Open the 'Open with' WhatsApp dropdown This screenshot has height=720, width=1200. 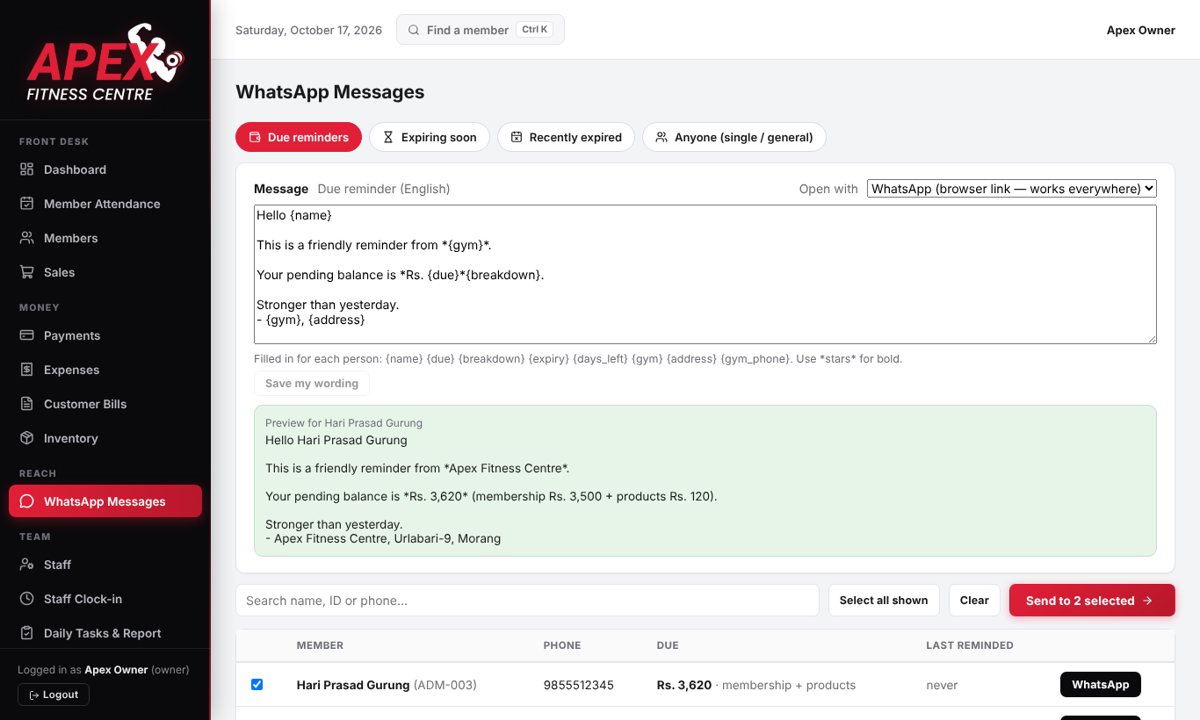(x=1012, y=189)
